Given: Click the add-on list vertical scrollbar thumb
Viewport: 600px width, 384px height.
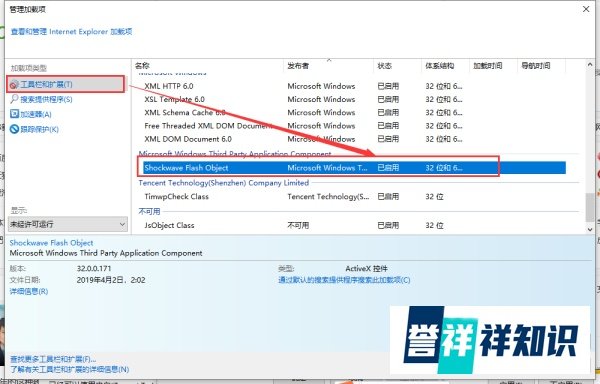Looking at the screenshot, I should click(590, 207).
